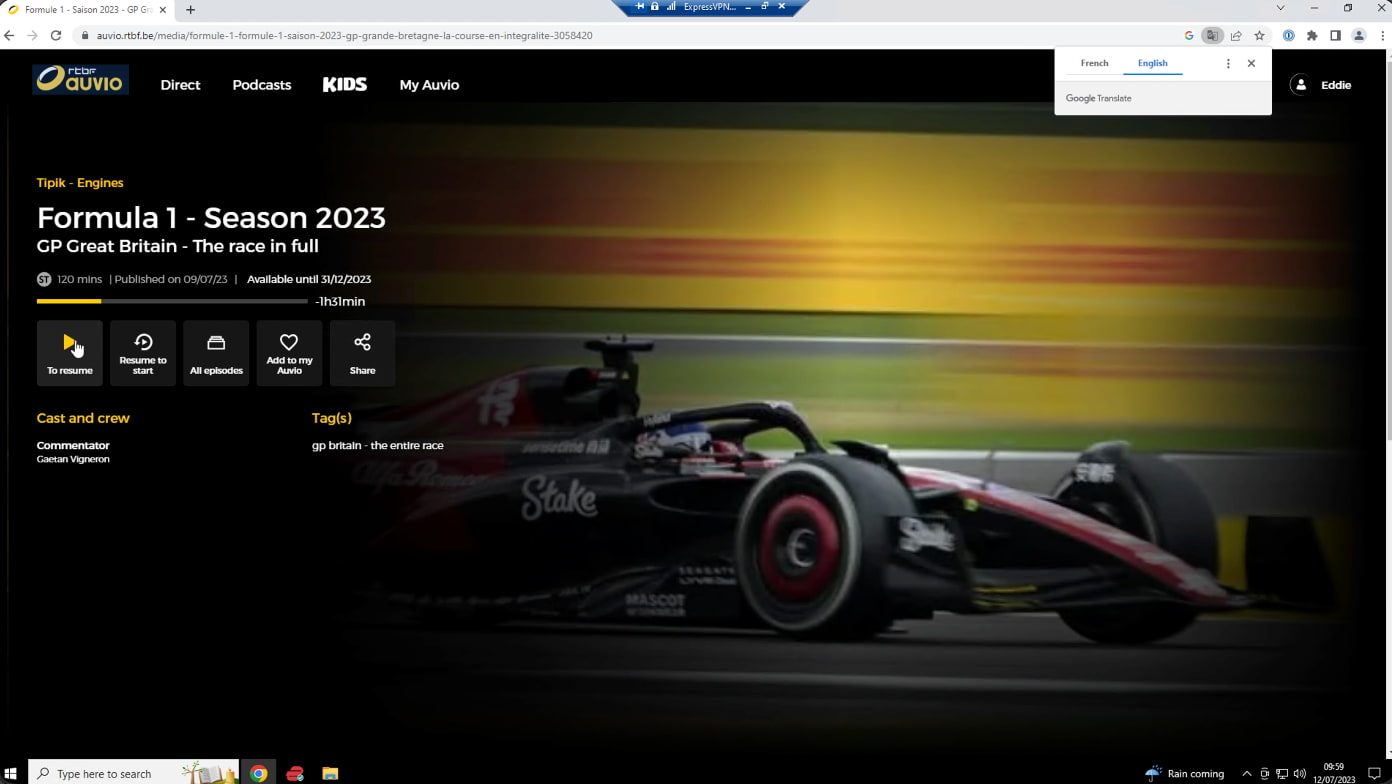The height and width of the screenshot is (784, 1392).
Task: Click the heart icon to Add to my Auvio
Action: coord(289,341)
